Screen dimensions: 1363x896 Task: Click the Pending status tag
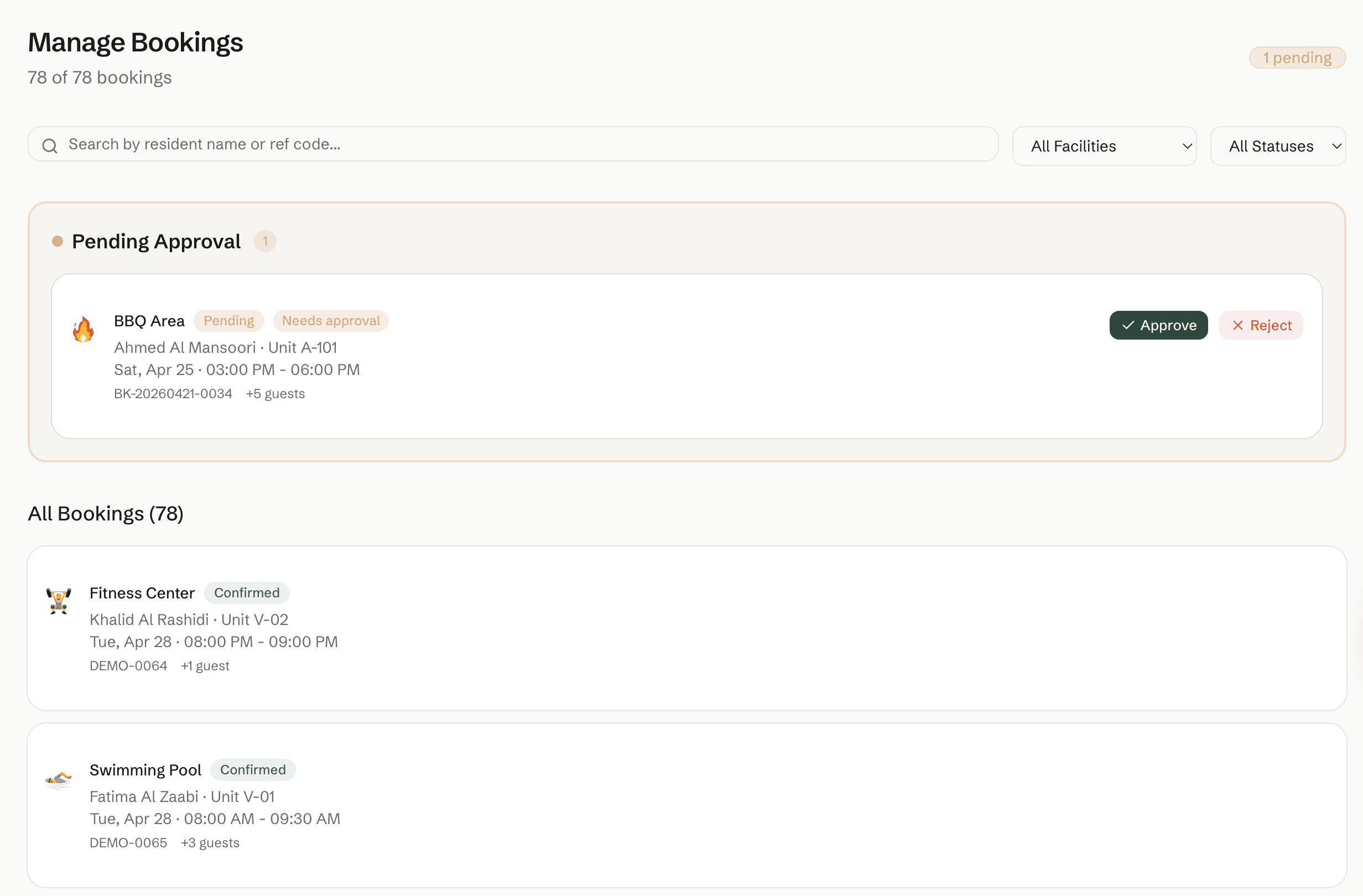coord(228,321)
